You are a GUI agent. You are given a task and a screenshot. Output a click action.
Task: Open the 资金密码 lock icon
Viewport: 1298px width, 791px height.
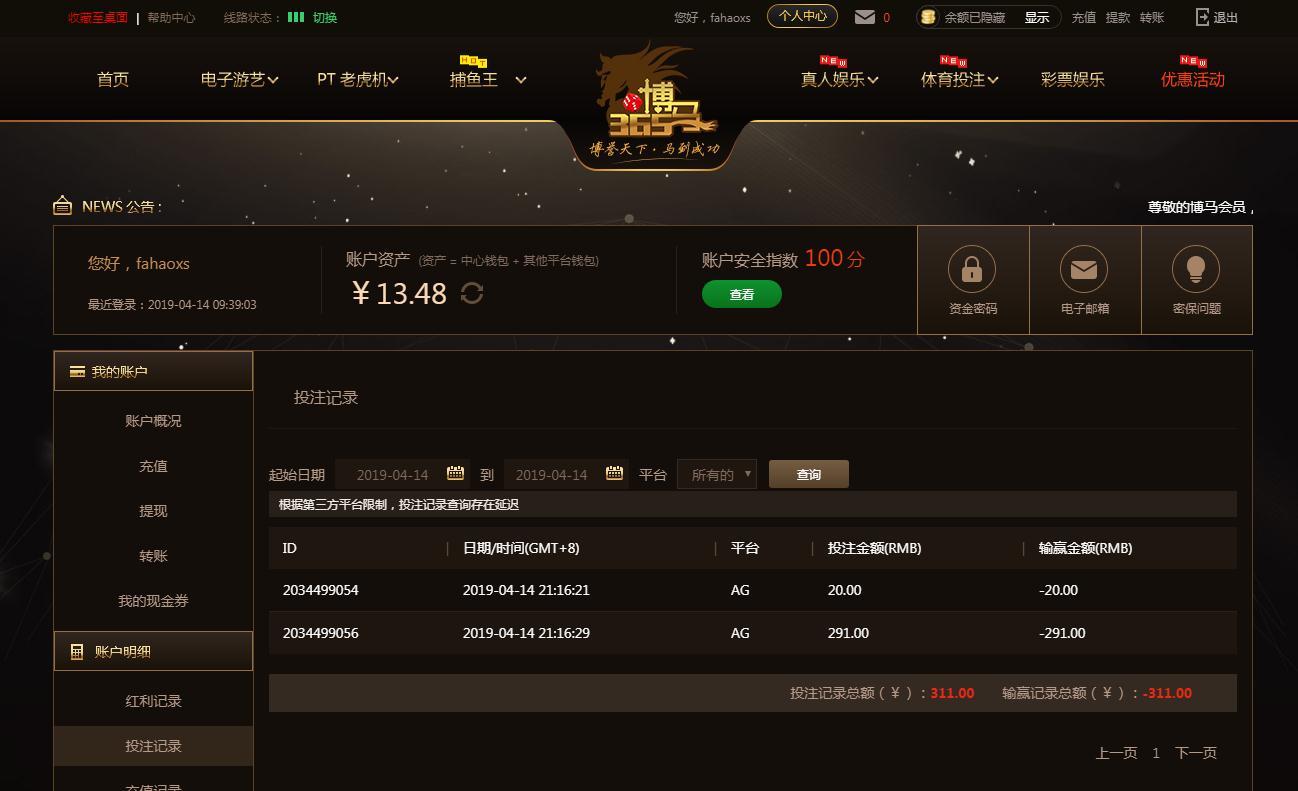972,270
